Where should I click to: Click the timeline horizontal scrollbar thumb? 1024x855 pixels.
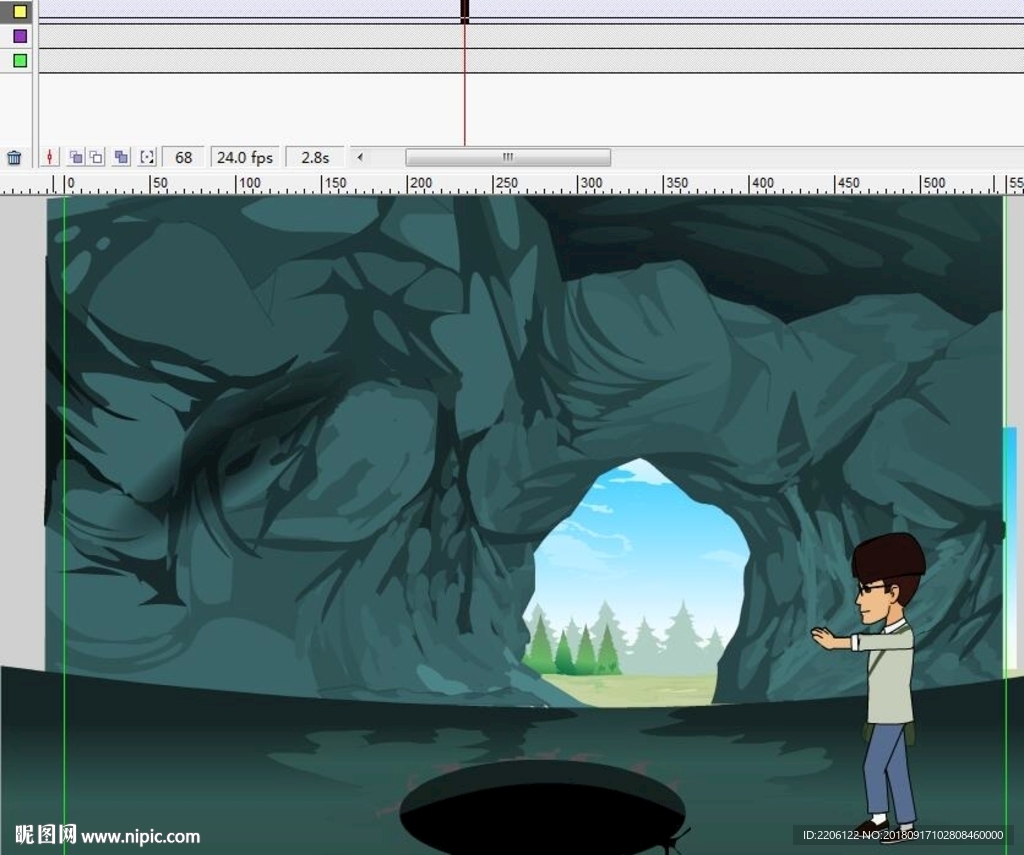pos(507,158)
